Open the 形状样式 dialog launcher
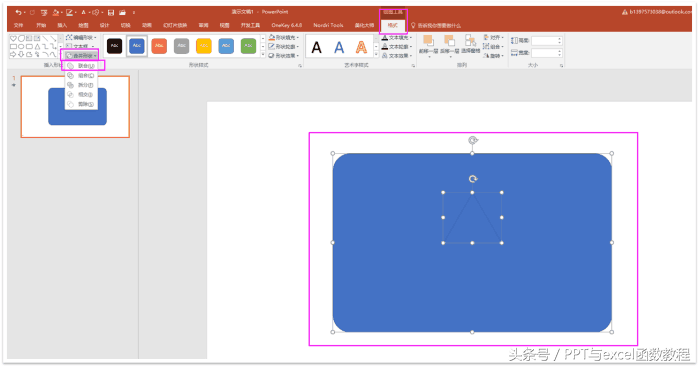Viewport: 699px width, 367px height. point(300,66)
